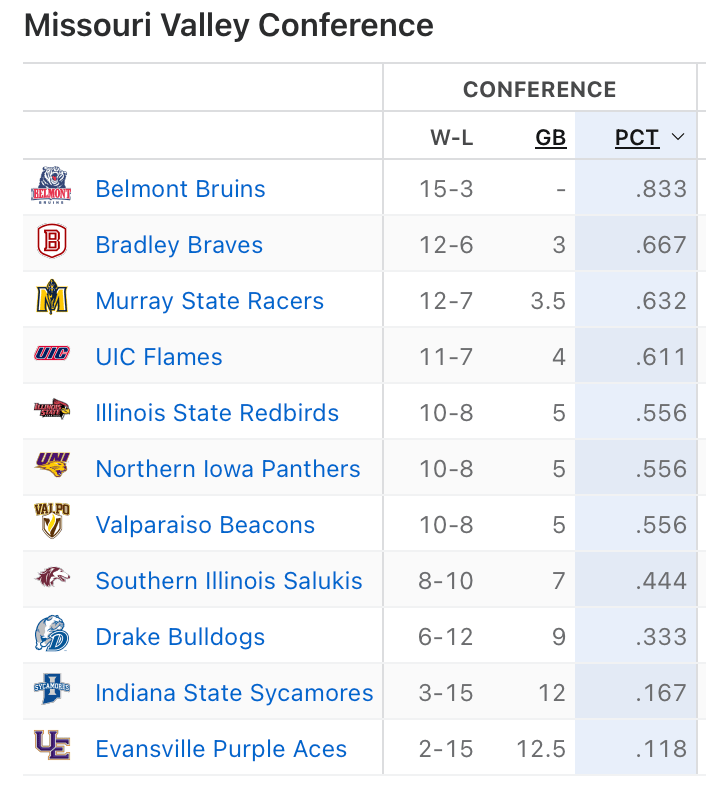Click the Valparaiso Beacons logo
706x792 pixels.
52,524
